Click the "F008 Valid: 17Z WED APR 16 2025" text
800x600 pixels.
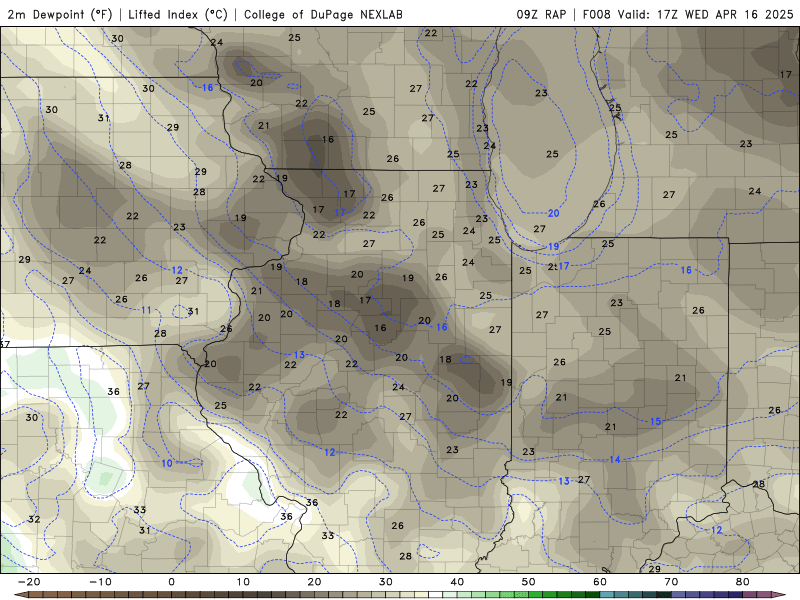tap(688, 14)
